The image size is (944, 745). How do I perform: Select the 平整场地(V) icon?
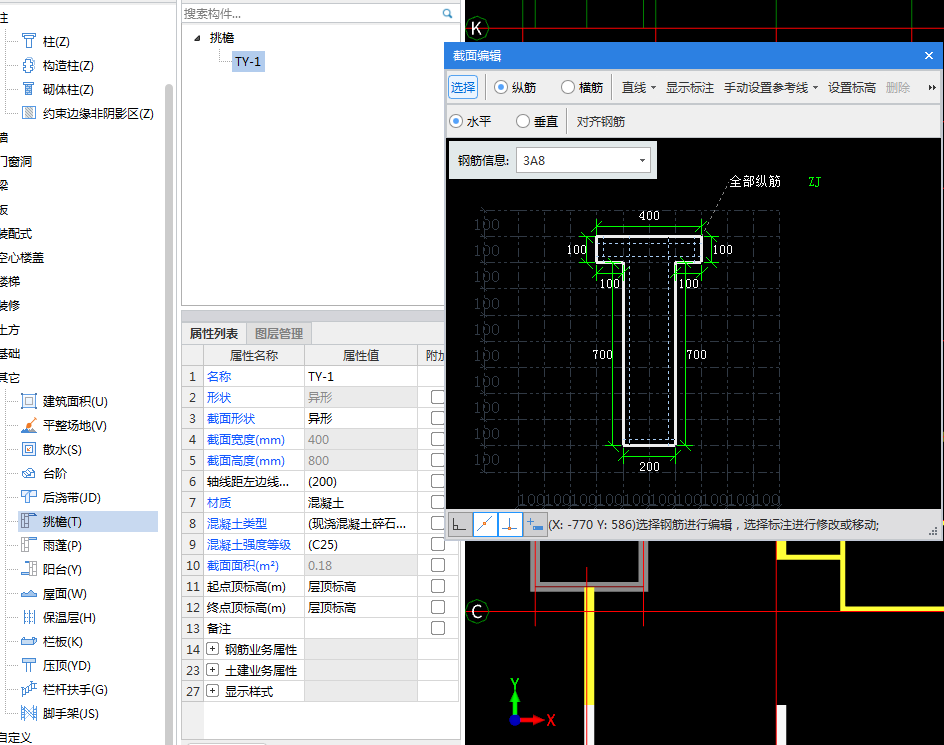[28, 425]
